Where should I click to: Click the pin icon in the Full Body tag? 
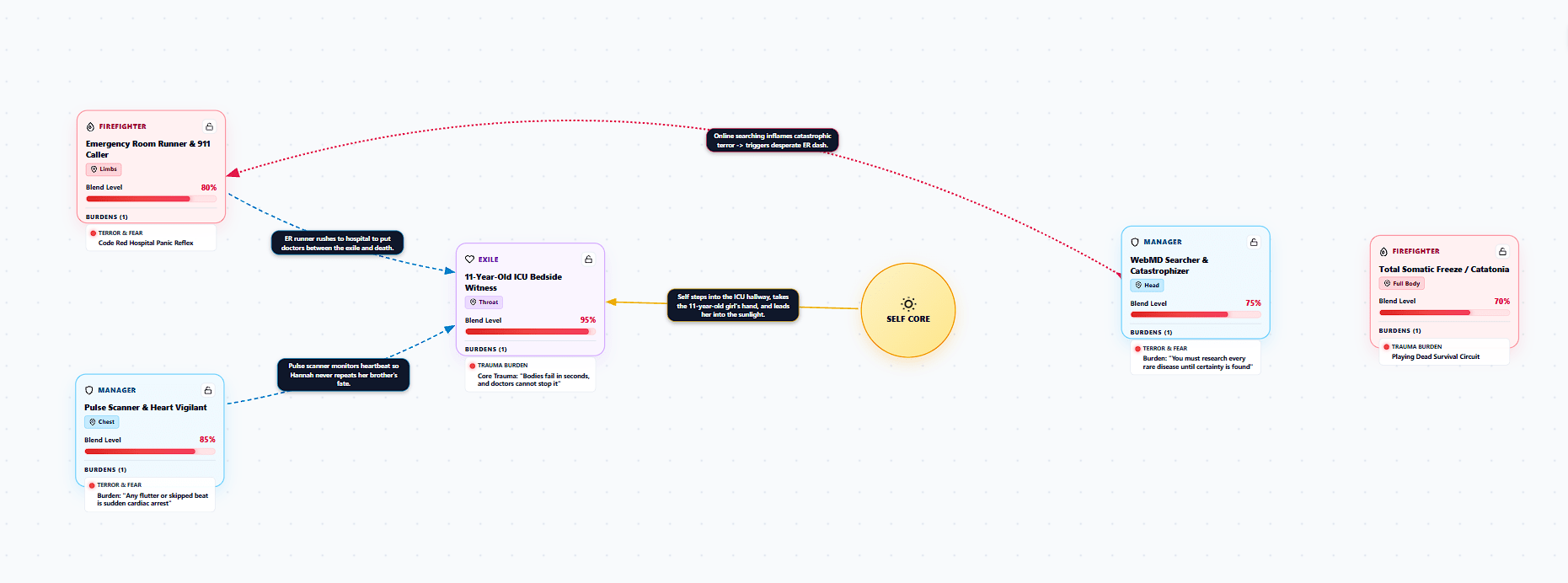click(x=1387, y=284)
